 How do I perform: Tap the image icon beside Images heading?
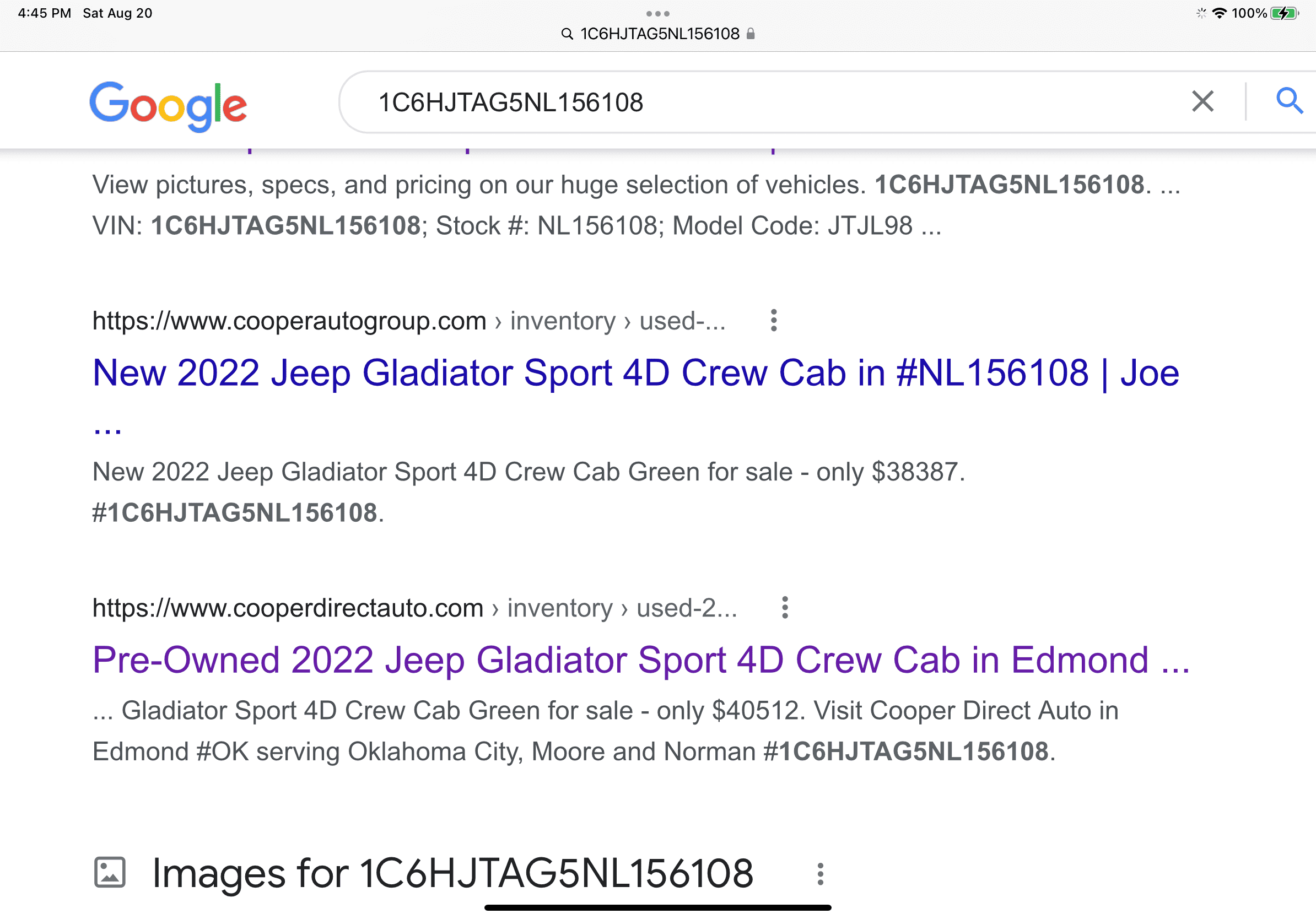pos(110,872)
